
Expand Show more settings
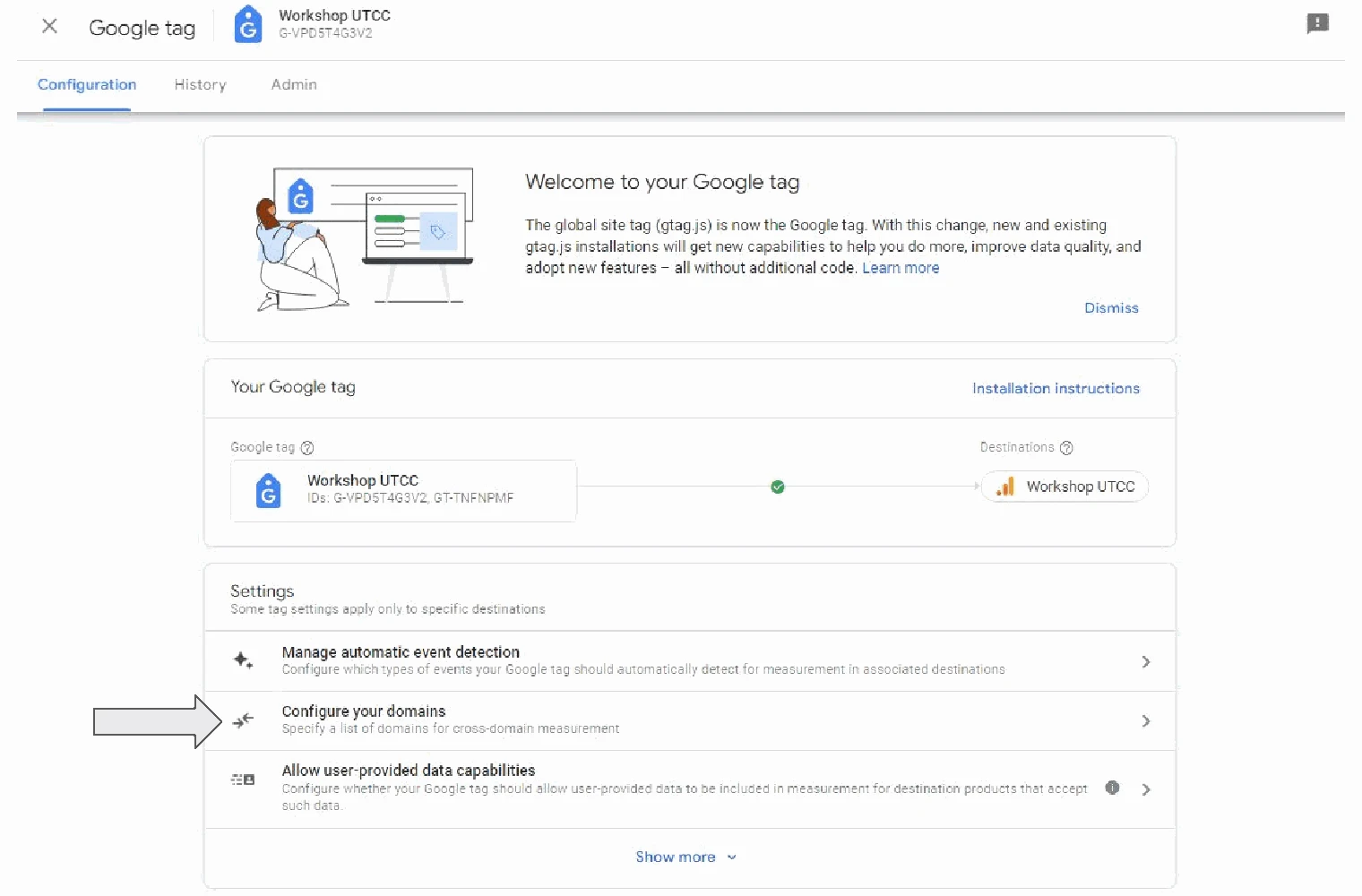pos(686,857)
